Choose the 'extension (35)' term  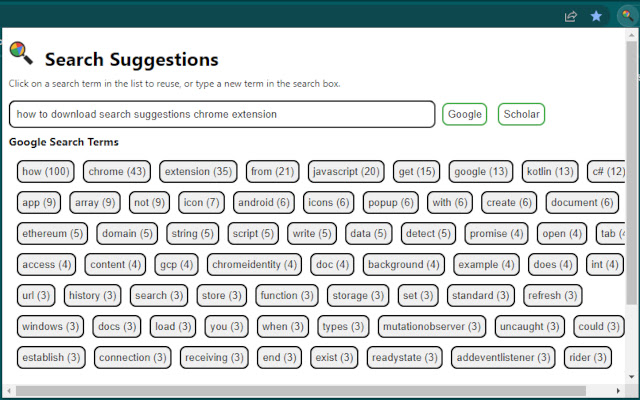pos(198,171)
